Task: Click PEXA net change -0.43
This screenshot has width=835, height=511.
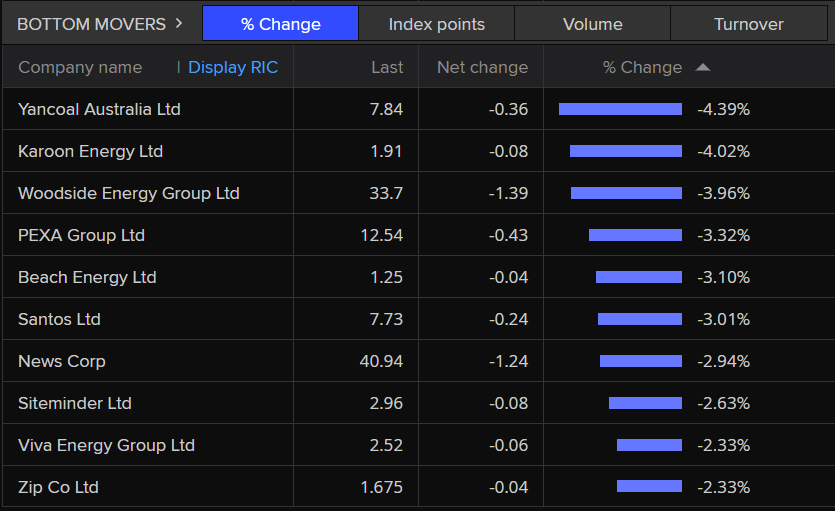Action: pos(509,235)
